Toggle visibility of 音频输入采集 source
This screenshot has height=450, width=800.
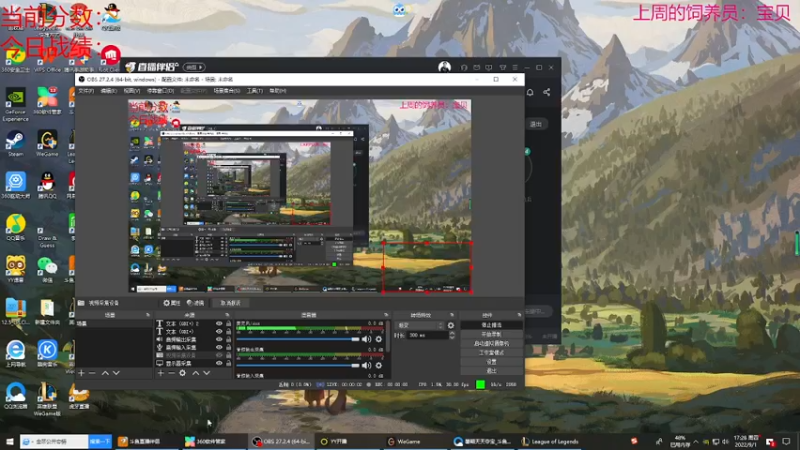point(219,347)
